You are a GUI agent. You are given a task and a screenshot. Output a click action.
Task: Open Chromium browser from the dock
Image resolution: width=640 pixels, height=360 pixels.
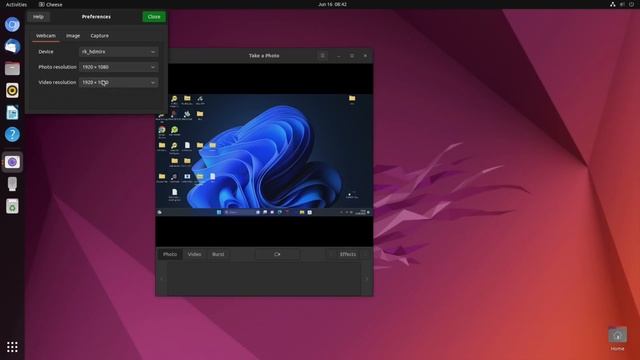(x=12, y=24)
